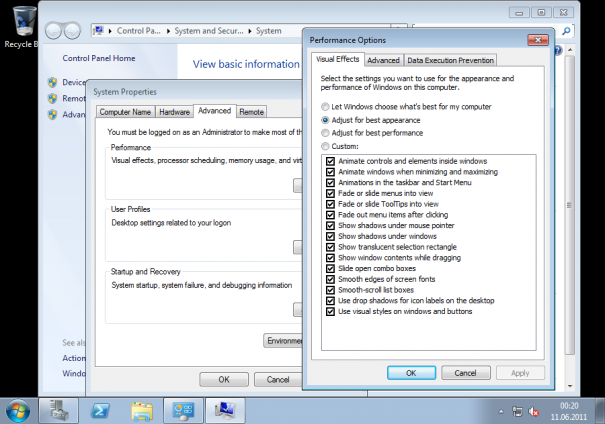Viewport: 605px width, 424px height.
Task: Select the Advanced tab in System Properties
Action: click(x=215, y=111)
